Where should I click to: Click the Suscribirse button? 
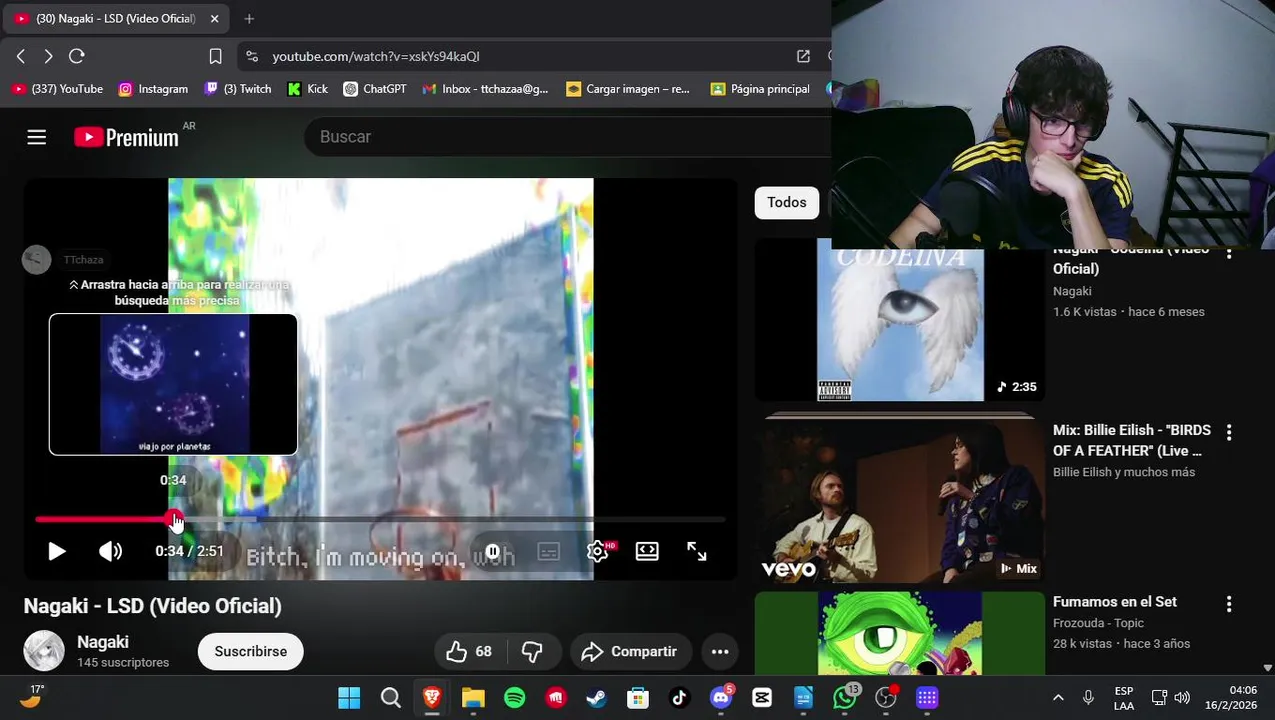pos(251,651)
